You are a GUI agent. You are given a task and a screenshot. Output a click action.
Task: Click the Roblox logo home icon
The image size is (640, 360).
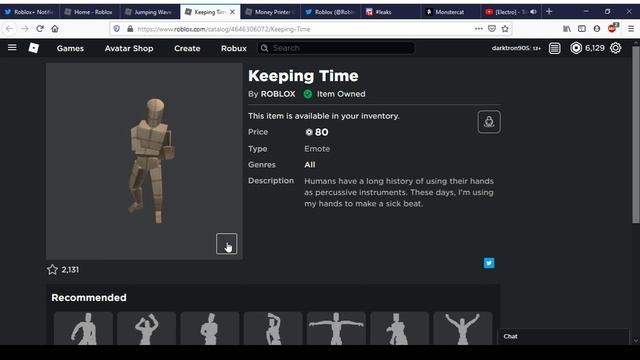[34, 48]
